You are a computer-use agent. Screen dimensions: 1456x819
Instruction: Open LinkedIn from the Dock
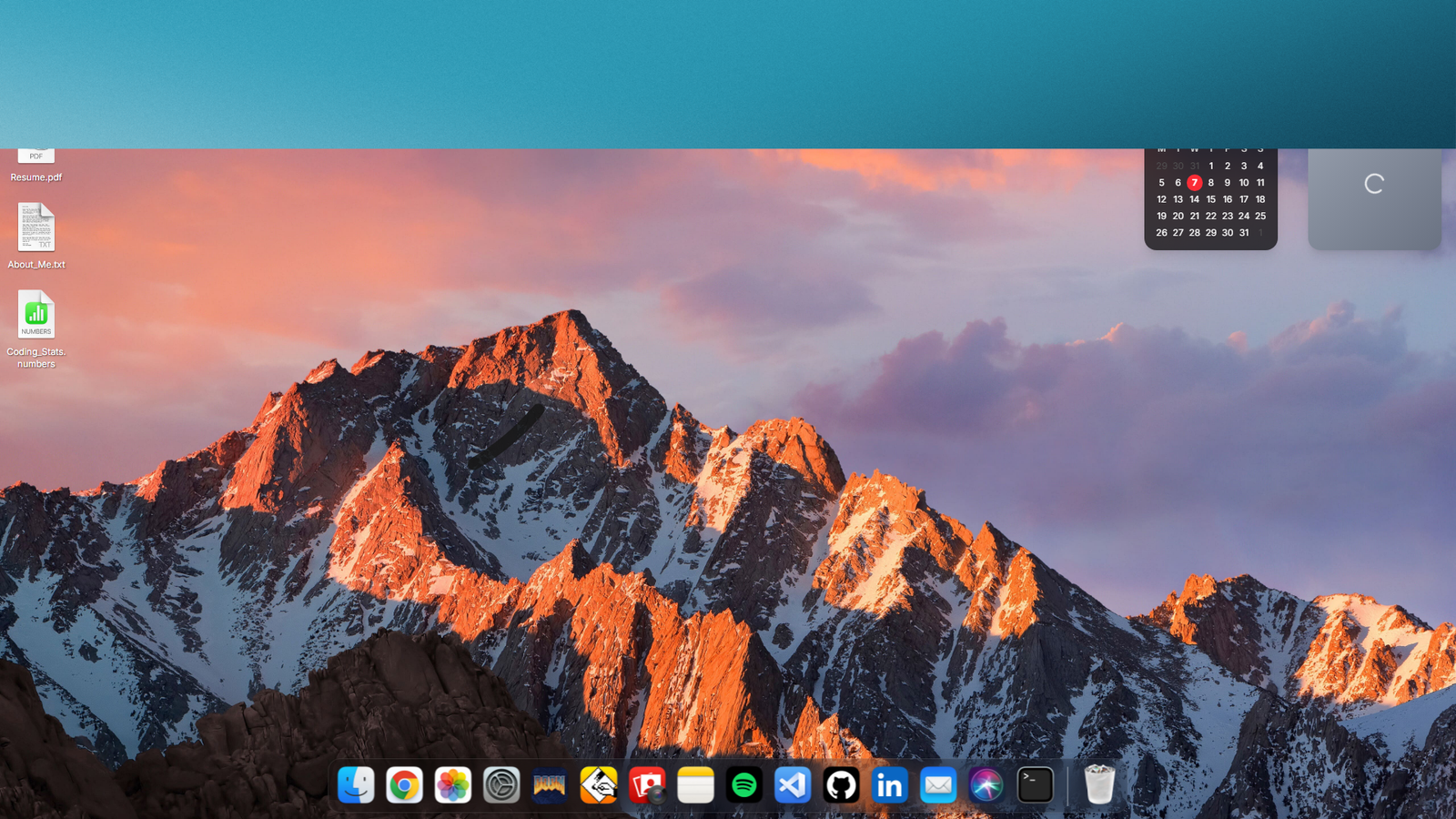click(x=889, y=784)
